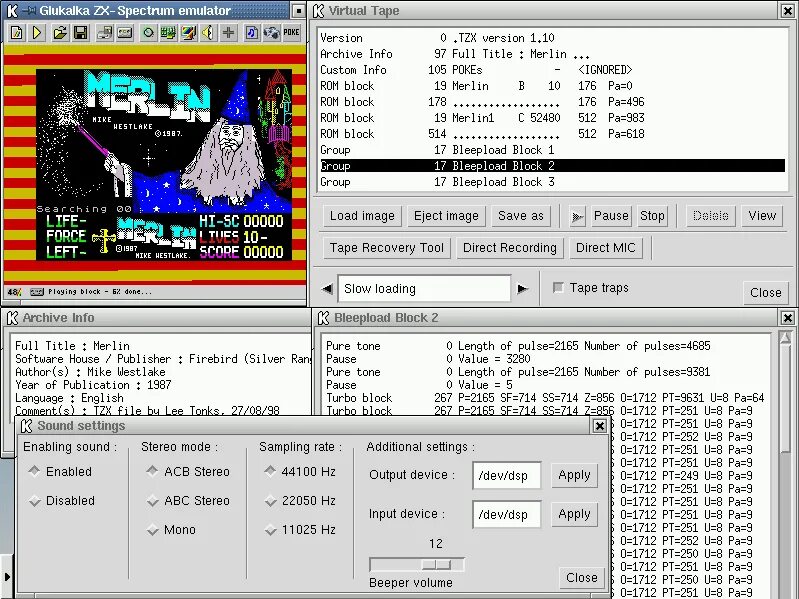Open a snapshot with the folder icon
This screenshot has width=799, height=599.
coord(60,33)
